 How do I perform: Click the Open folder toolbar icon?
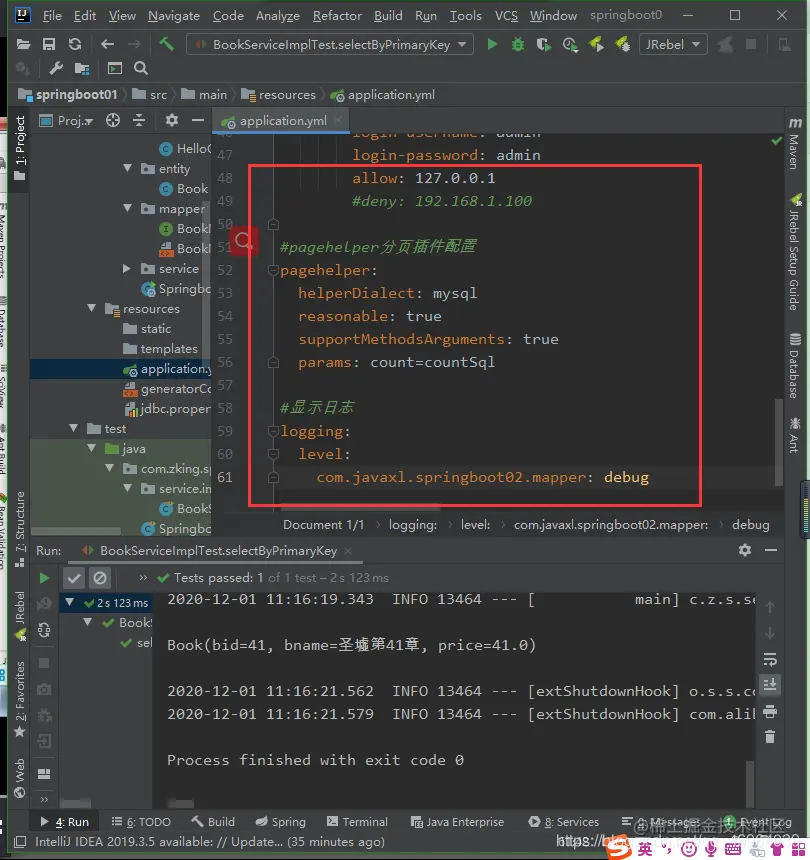tap(23, 44)
